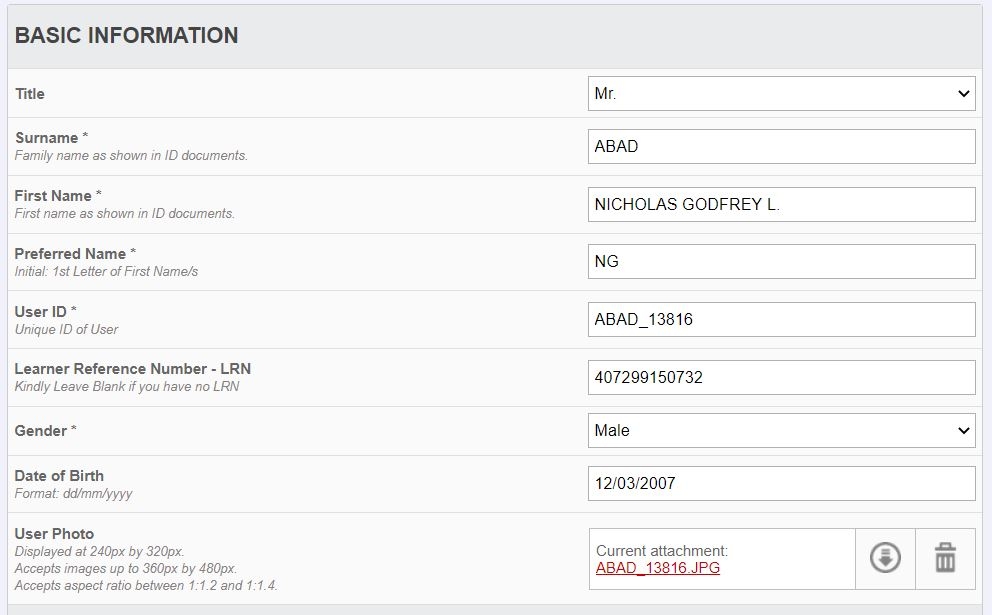Open the Title dropdown
The image size is (992, 615).
tap(781, 94)
